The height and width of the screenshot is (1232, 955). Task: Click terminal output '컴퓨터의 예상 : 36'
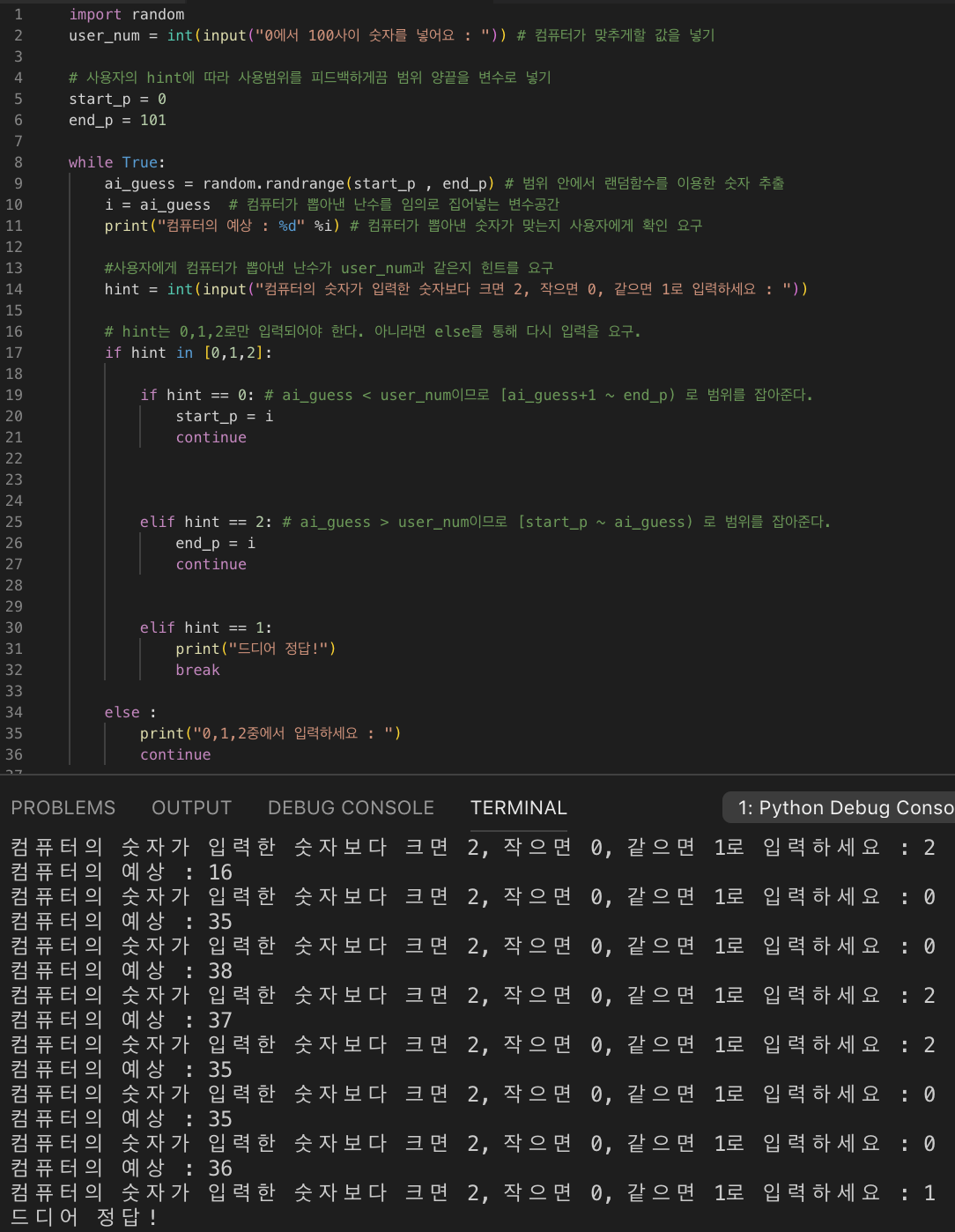pos(122,1169)
